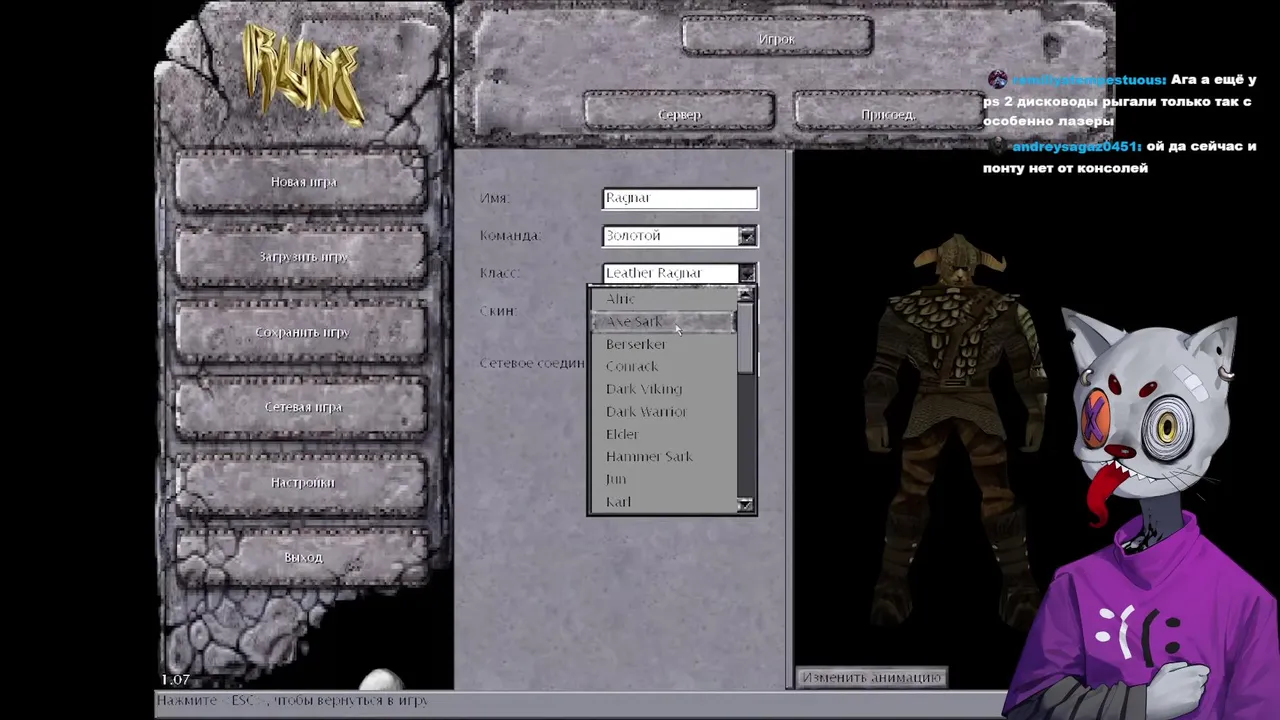Click the player character model preview
Screen dimensions: 1280x720
click(x=958, y=430)
